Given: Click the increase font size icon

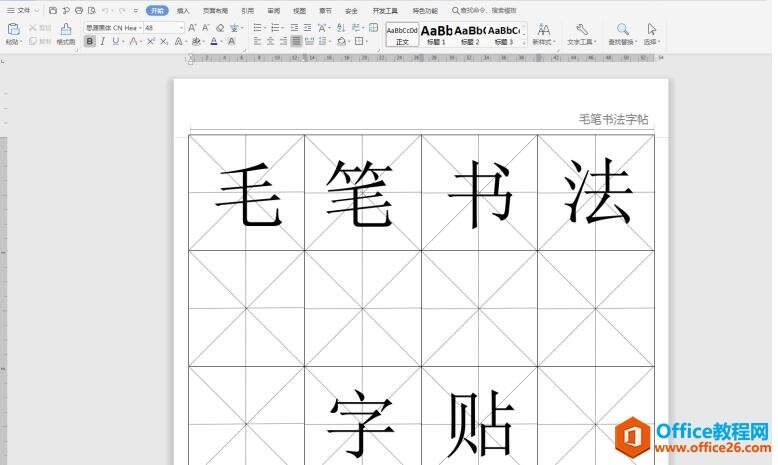Looking at the screenshot, I should (192, 28).
